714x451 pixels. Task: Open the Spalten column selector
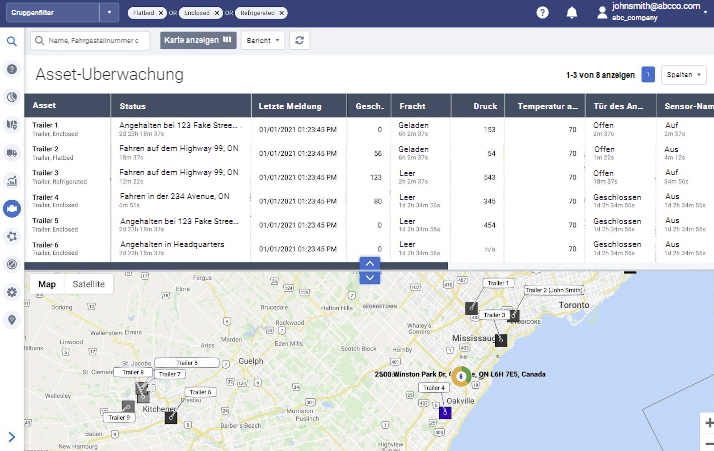coord(684,74)
